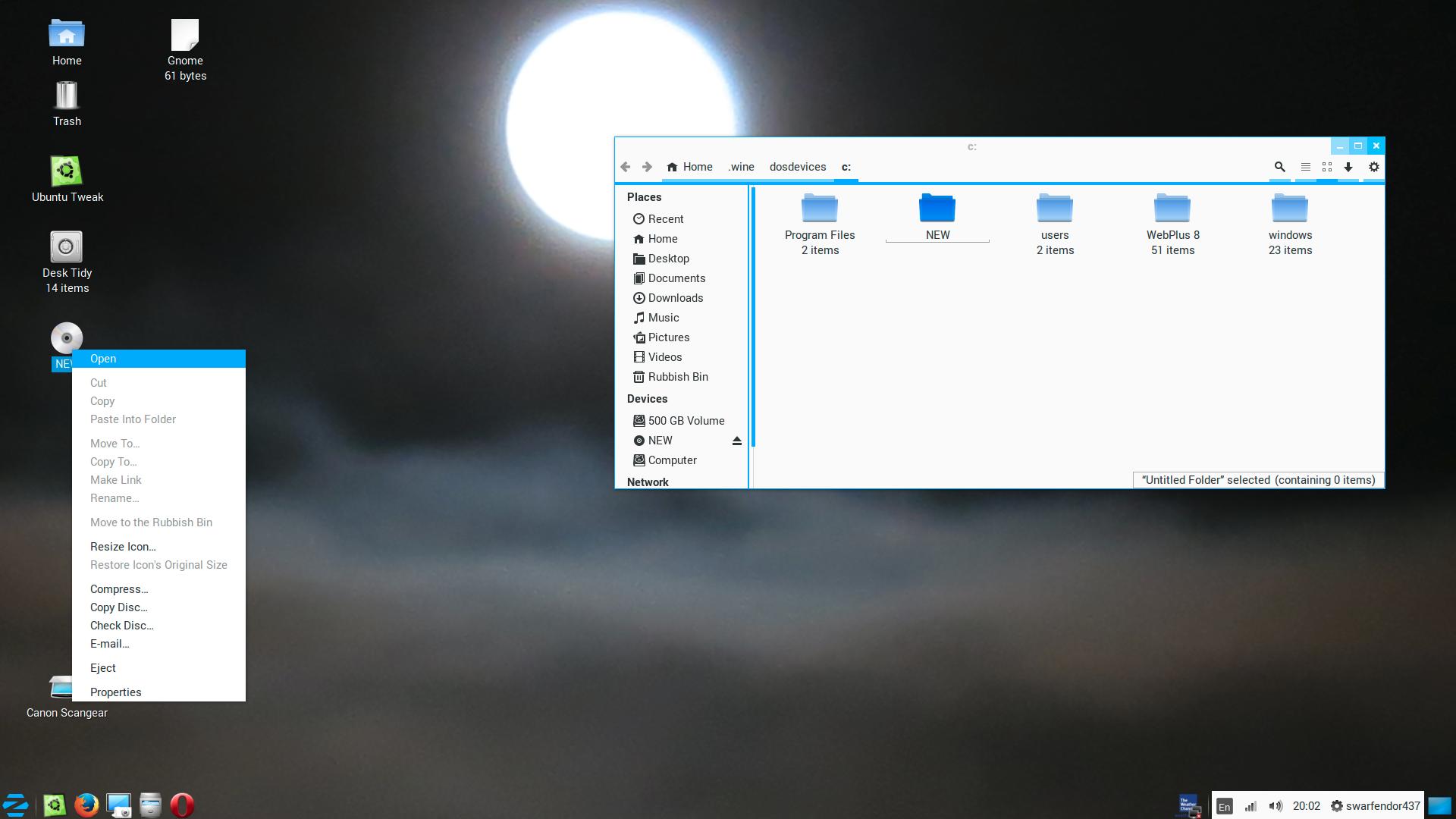Screen dimensions: 1456x819
Task: Open Downloads in the Places sidebar
Action: pos(675,298)
